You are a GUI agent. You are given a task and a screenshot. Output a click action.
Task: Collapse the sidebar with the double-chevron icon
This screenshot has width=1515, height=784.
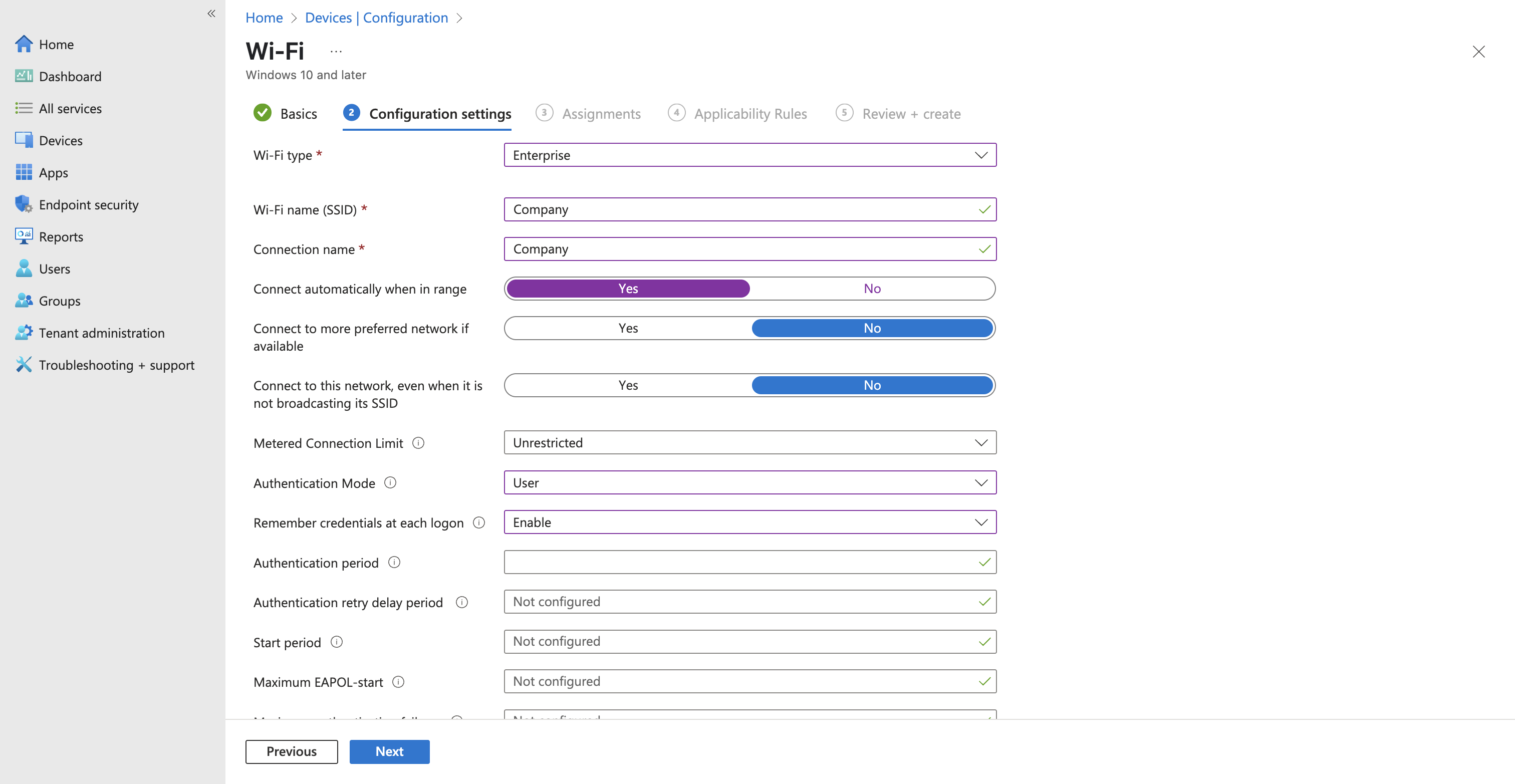(x=211, y=14)
